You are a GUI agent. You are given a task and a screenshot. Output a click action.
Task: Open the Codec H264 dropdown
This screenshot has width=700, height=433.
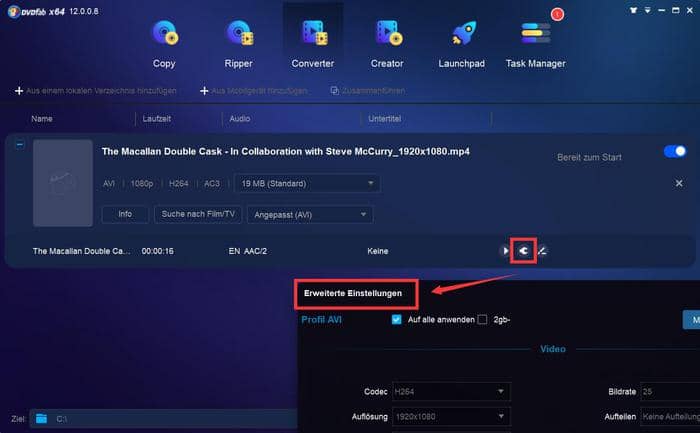[451, 391]
